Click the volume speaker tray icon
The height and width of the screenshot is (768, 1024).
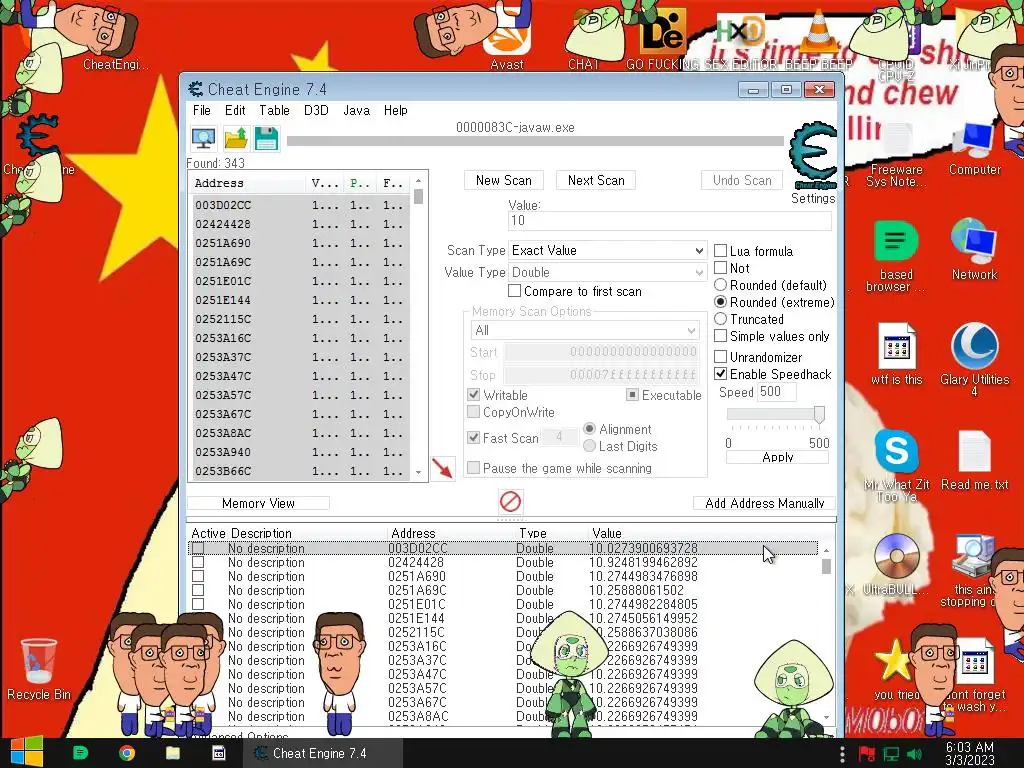pyautogui.click(x=915, y=754)
